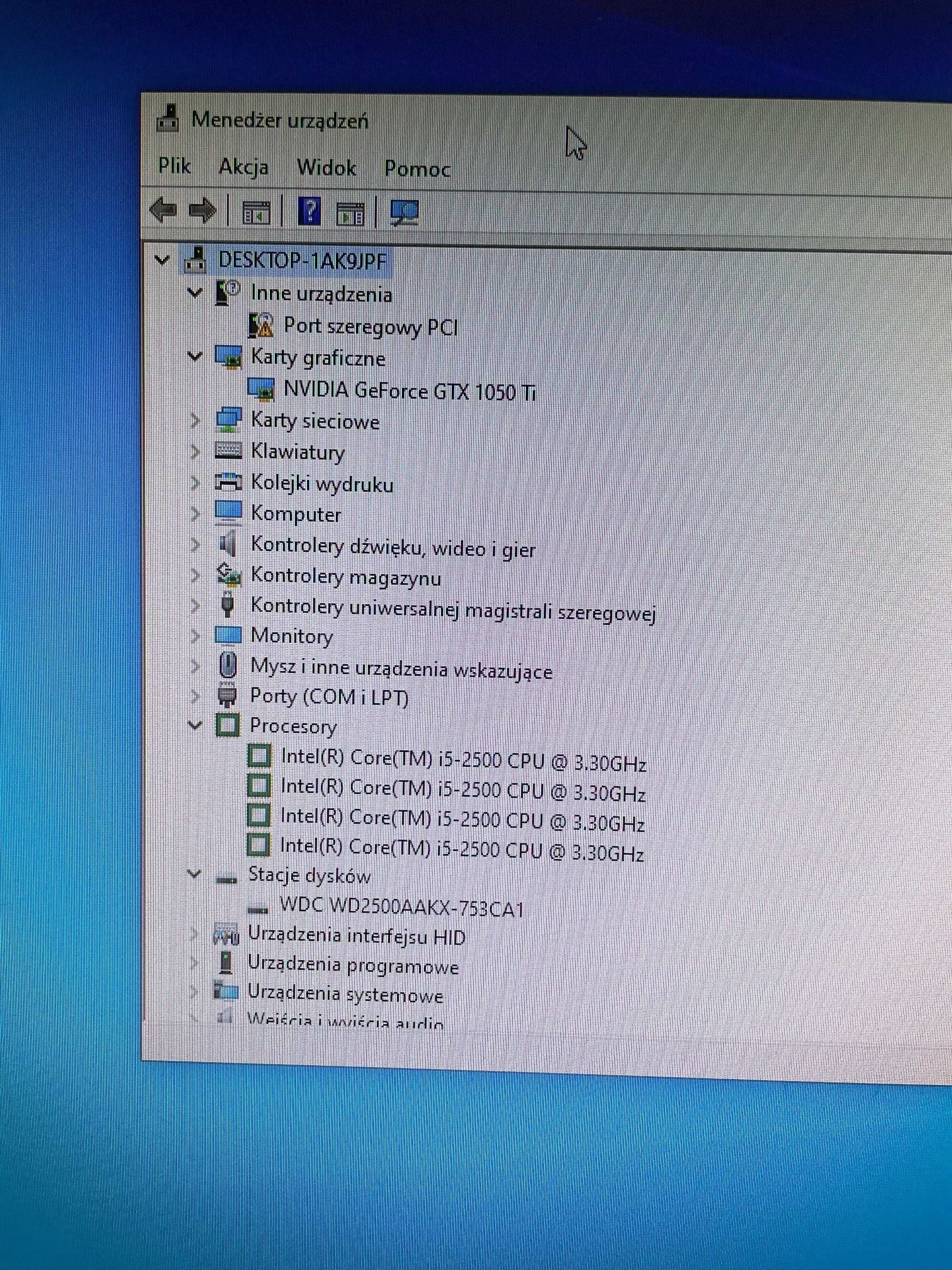952x1270 pixels.
Task: Open the Pomoc menu
Action: coord(417,170)
